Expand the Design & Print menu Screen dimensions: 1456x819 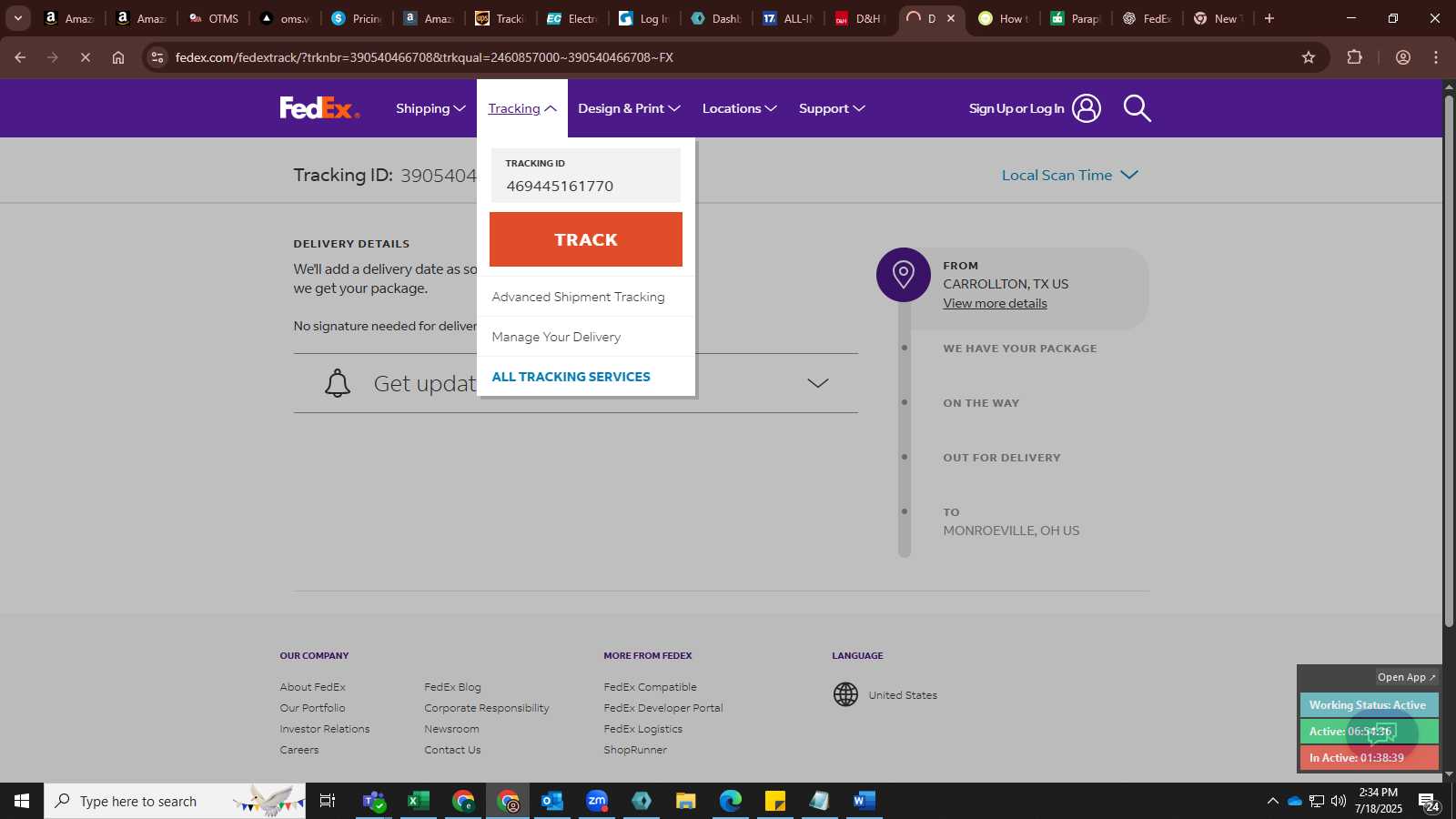pyautogui.click(x=629, y=108)
